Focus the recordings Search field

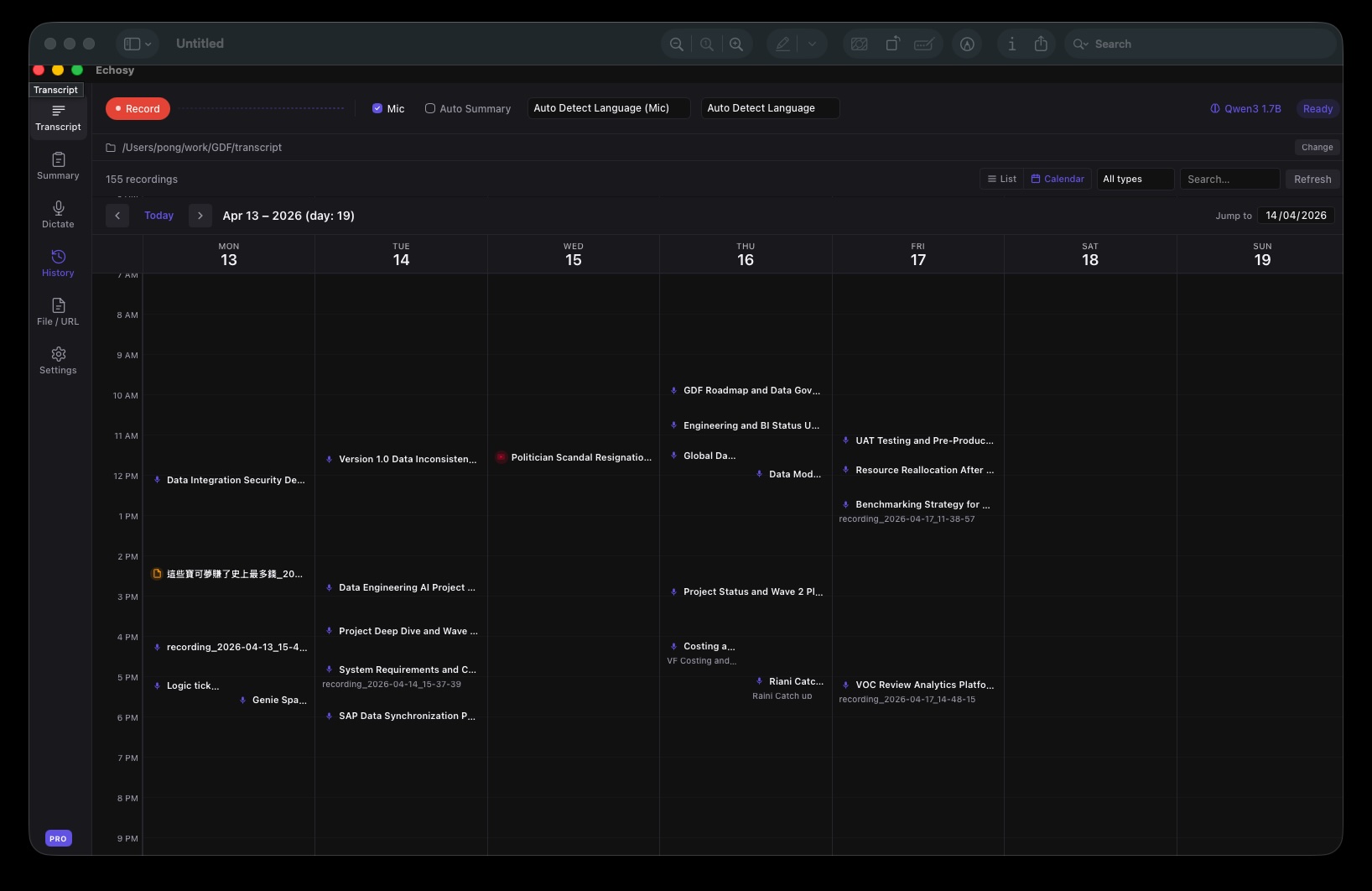coord(1229,179)
